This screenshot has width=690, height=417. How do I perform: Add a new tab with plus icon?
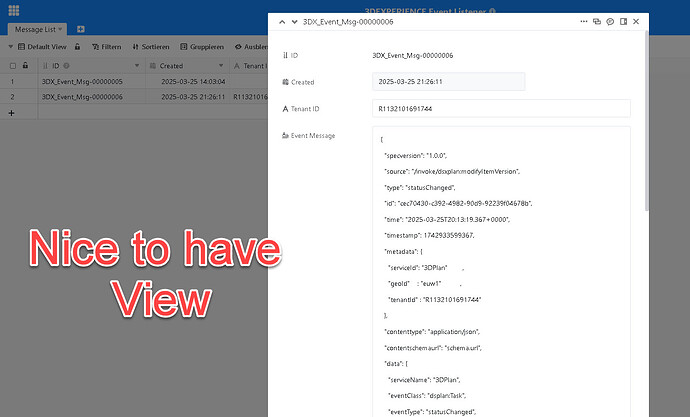[81, 29]
